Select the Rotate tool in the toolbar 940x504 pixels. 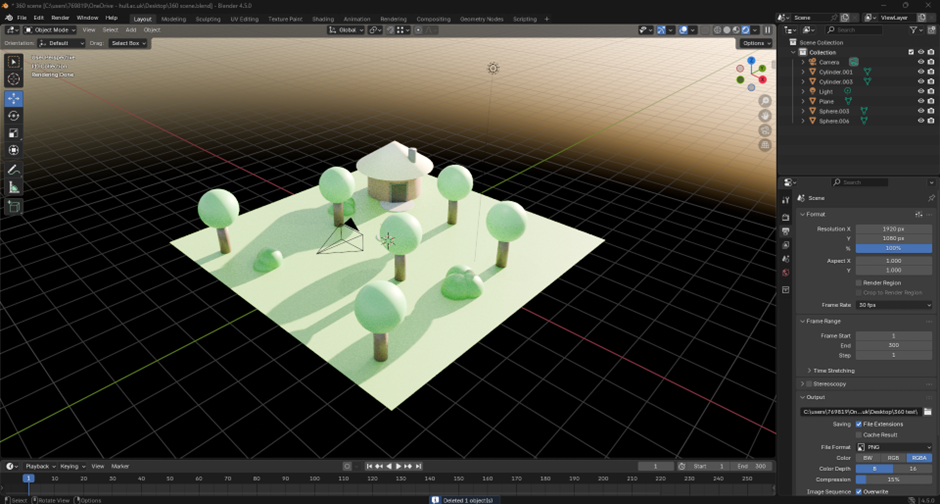(14, 116)
